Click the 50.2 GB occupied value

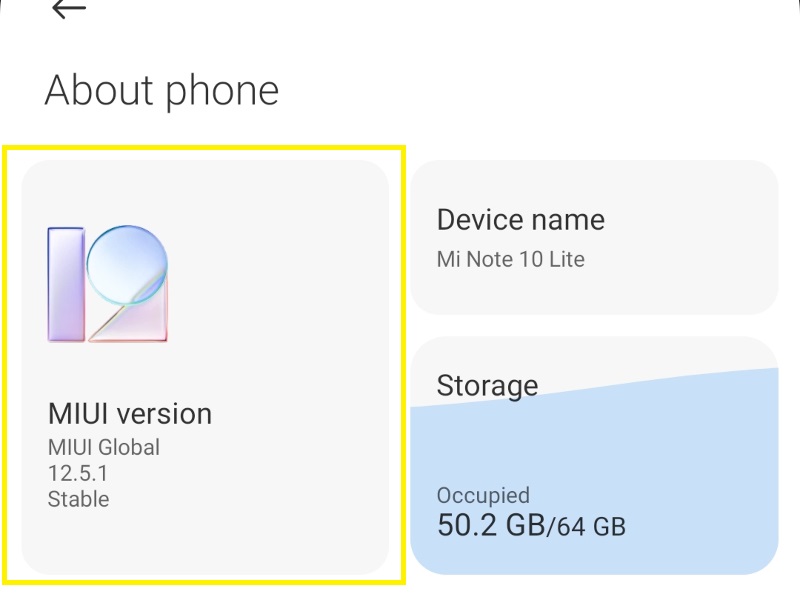coord(489,525)
